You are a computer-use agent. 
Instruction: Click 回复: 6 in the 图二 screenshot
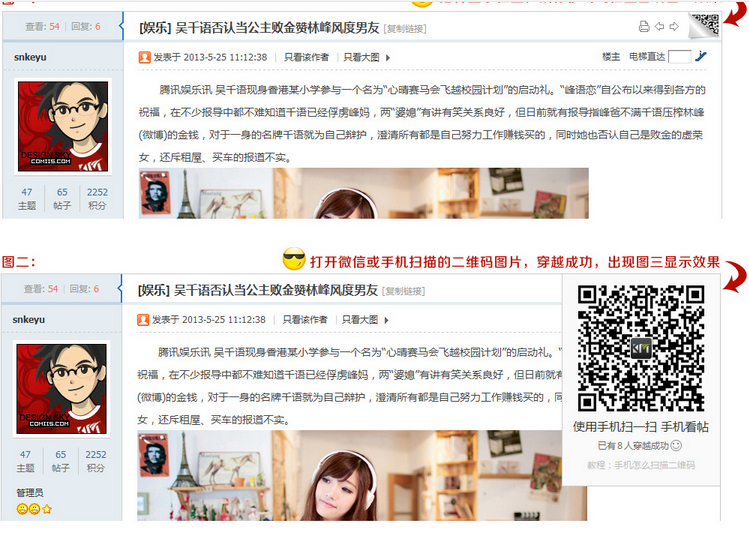tap(84, 289)
